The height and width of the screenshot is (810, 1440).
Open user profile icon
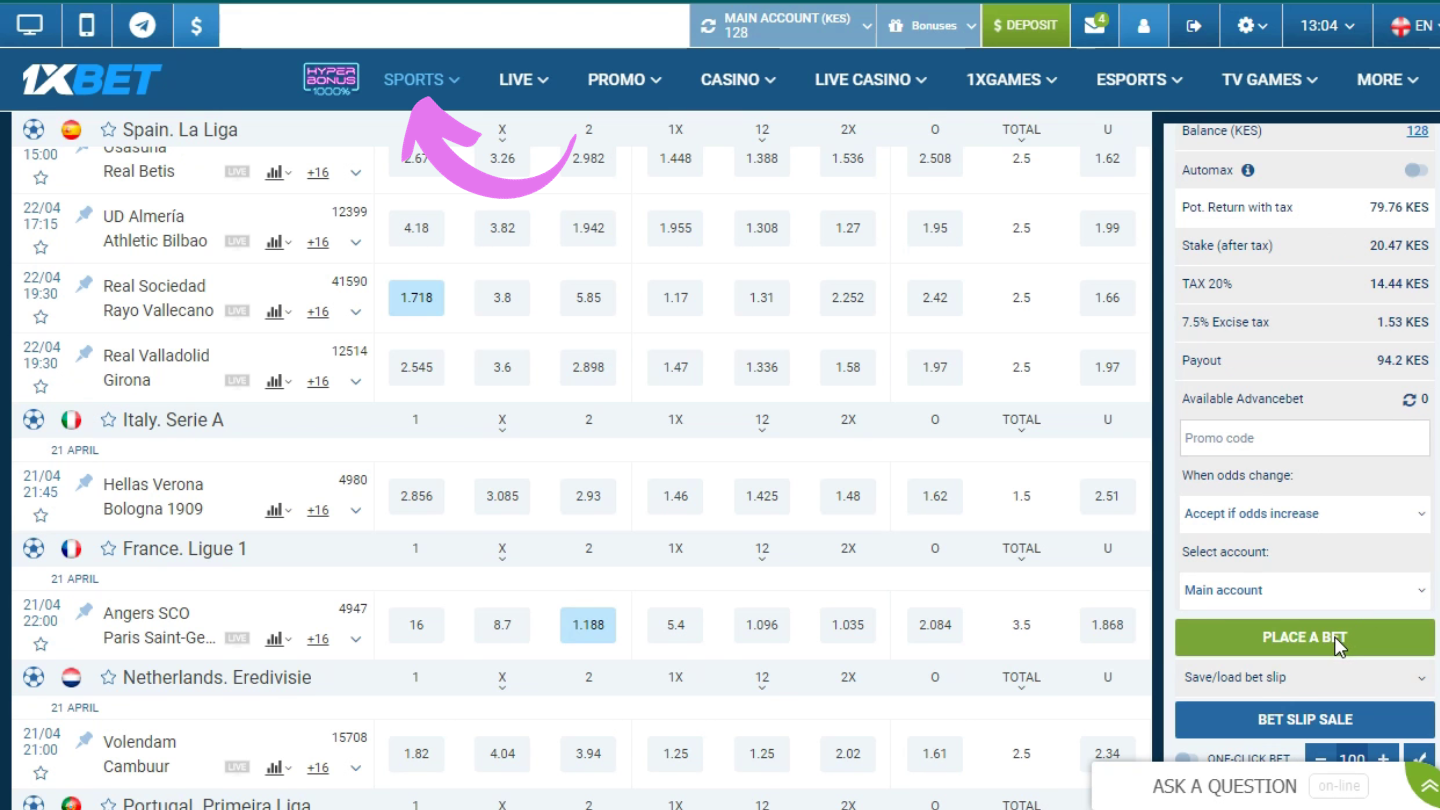click(x=1144, y=25)
